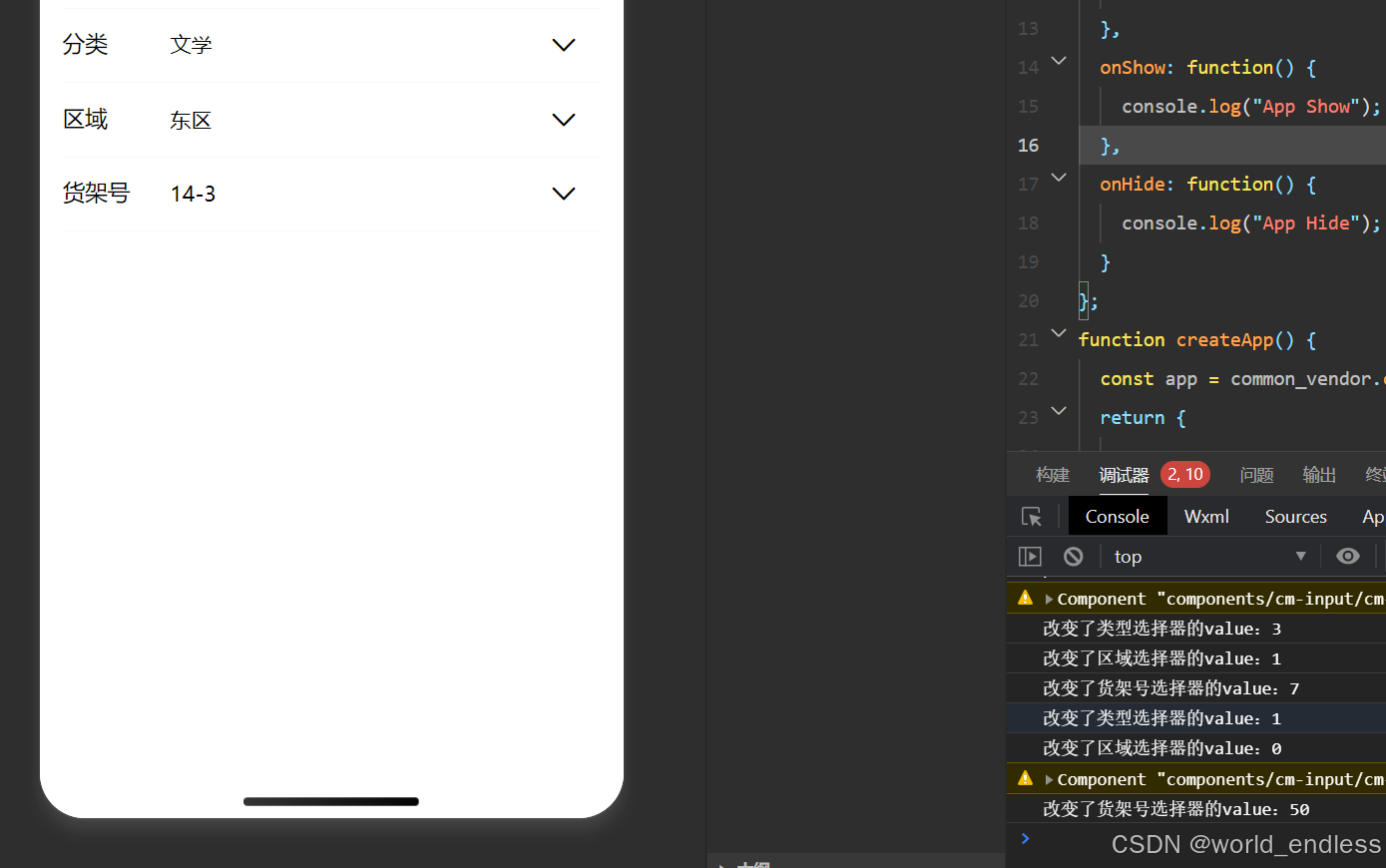Activate the element inspector icon
This screenshot has height=868, width=1386.
pos(1032,517)
